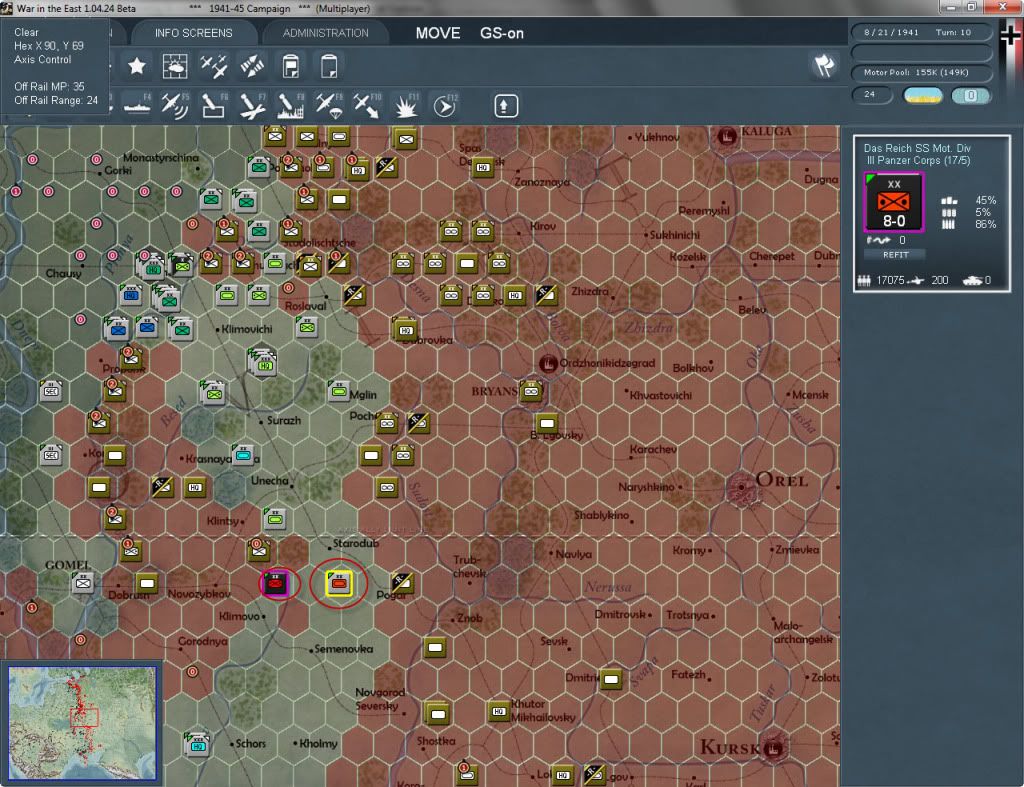1024x787 pixels.
Task: Click the Karachev town label
Action: [652, 449]
